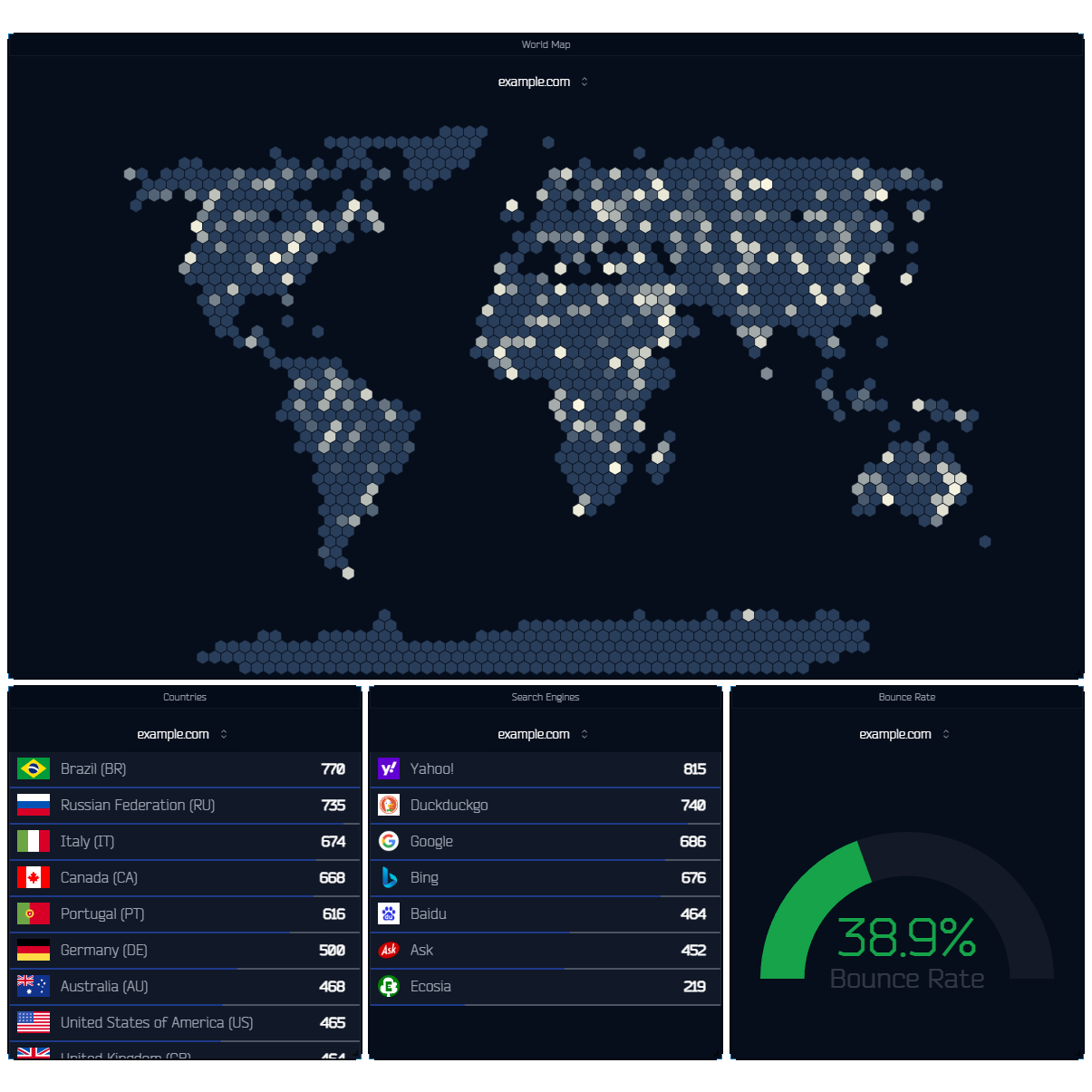Click the Google count 686
This screenshot has width=1092, height=1092.
[x=692, y=841]
